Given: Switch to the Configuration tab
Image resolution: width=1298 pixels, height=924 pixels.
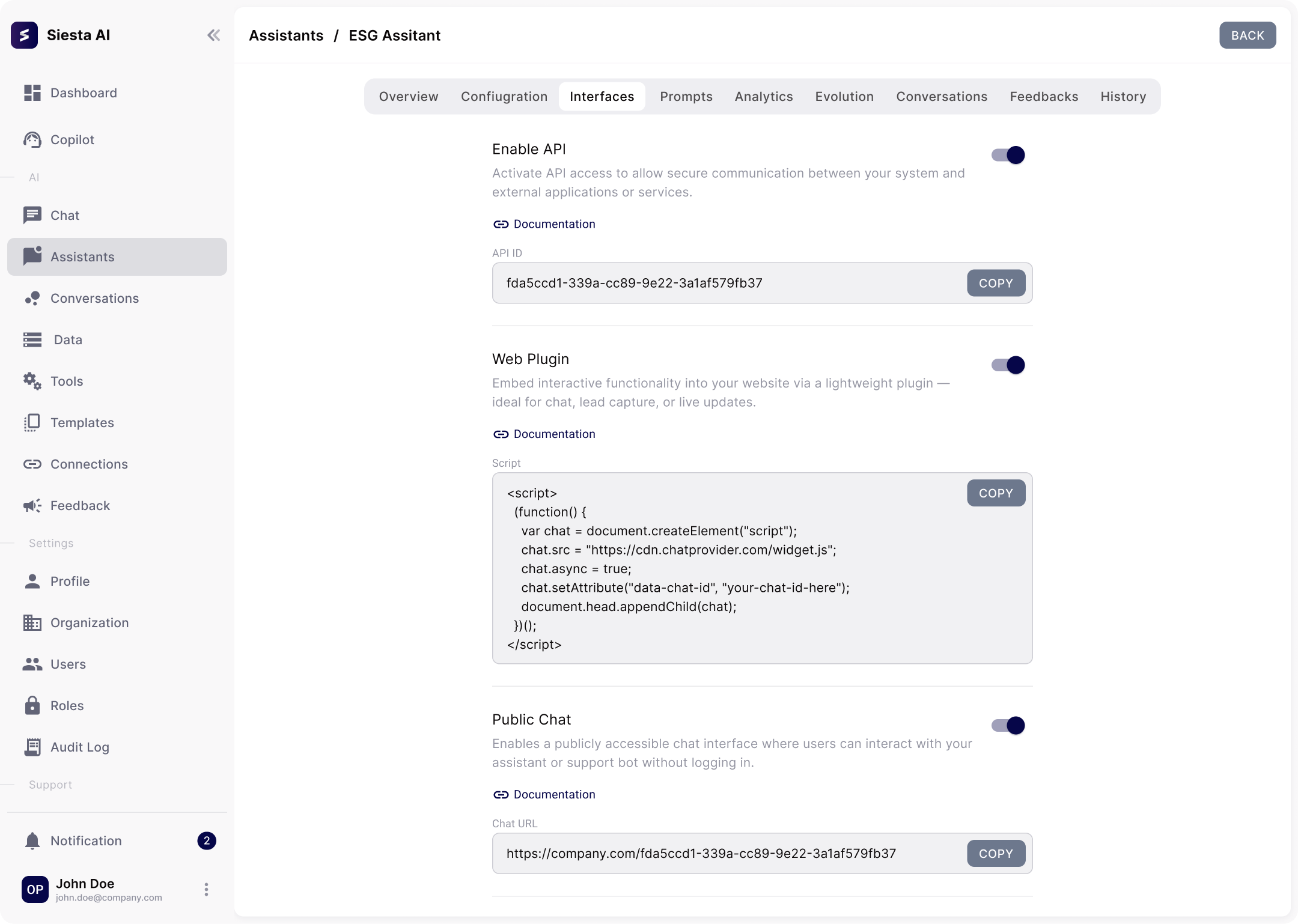Looking at the screenshot, I should click(x=504, y=97).
